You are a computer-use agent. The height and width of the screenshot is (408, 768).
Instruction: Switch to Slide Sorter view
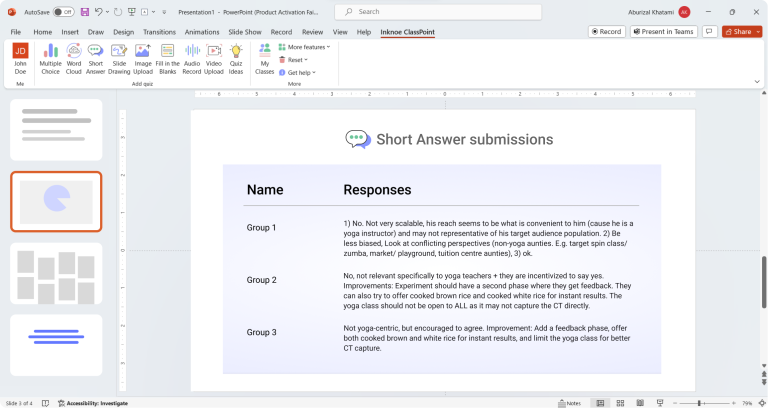pos(622,403)
